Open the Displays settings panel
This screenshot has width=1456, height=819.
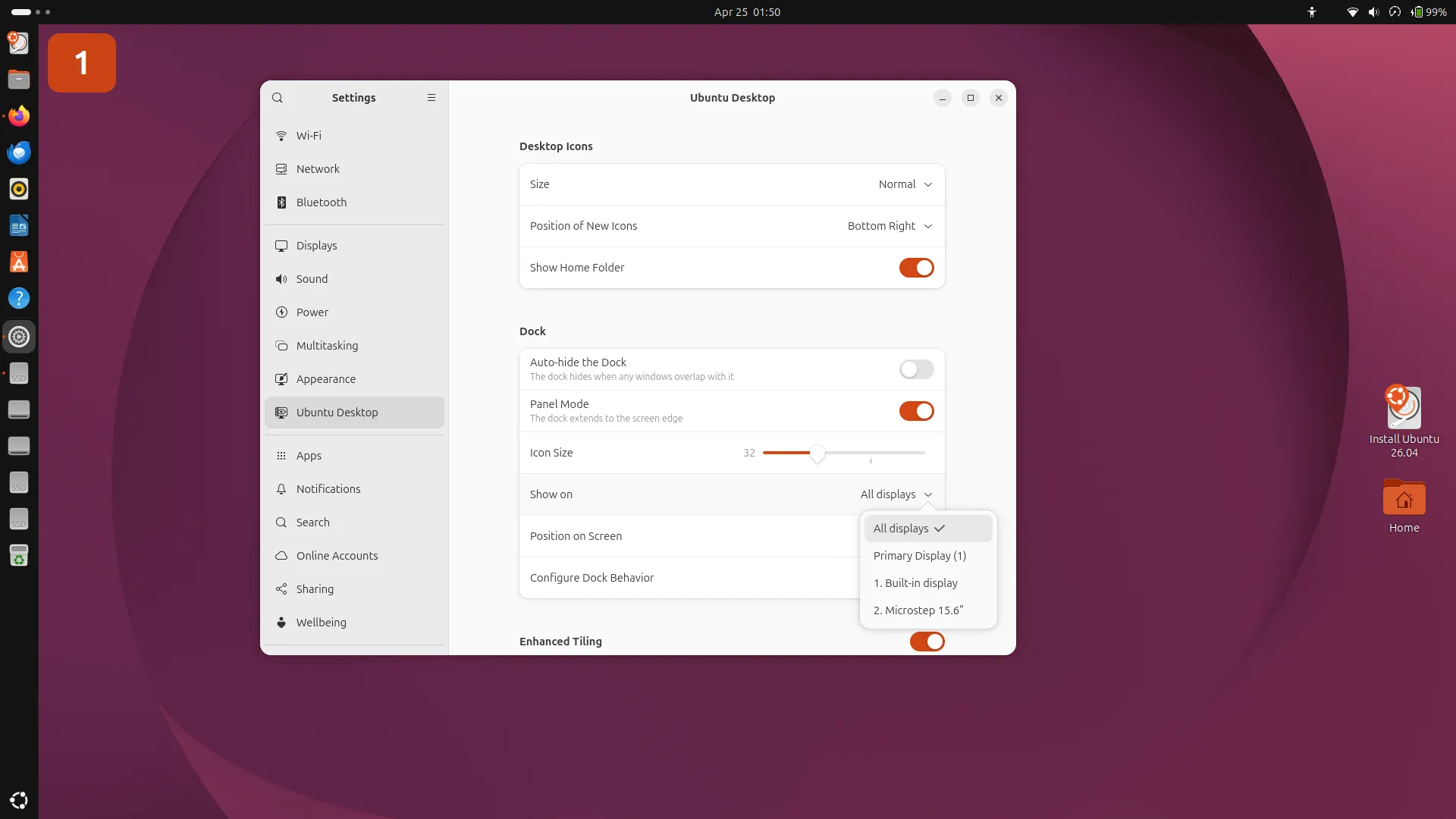click(x=317, y=245)
